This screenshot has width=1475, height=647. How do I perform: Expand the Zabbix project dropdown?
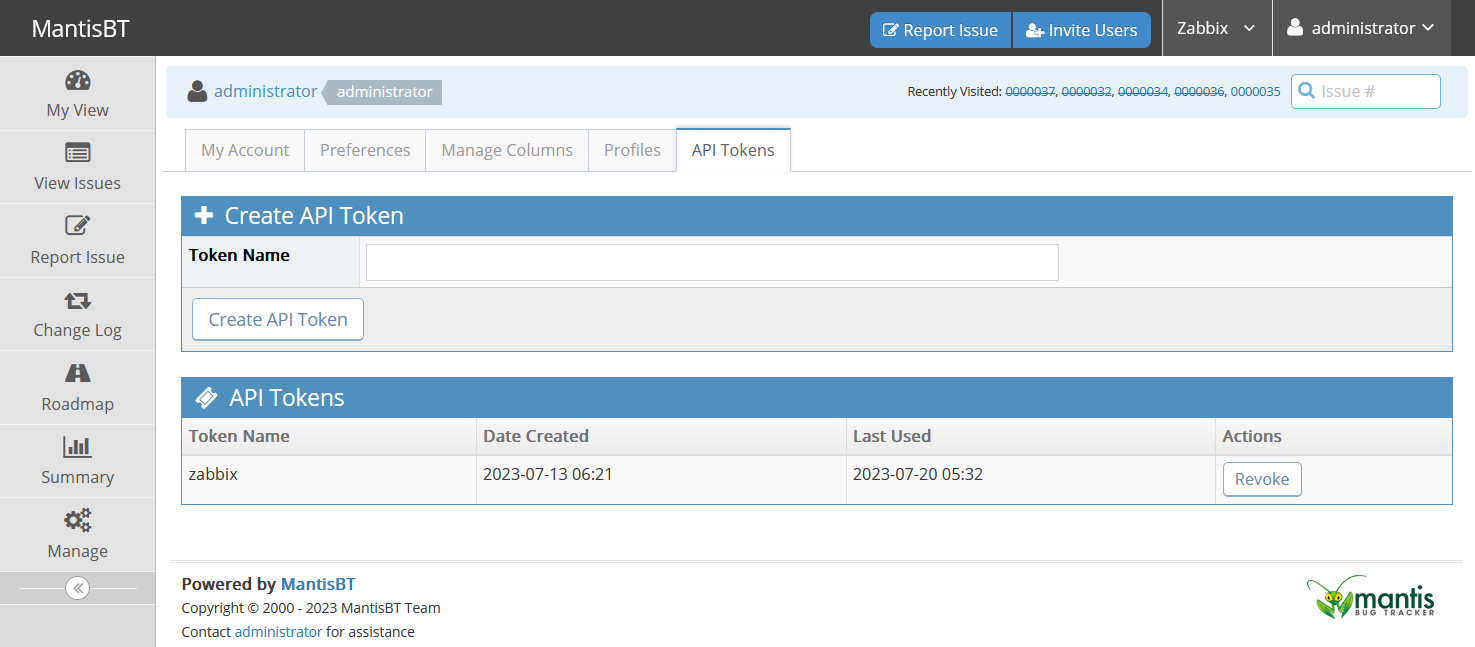(1216, 28)
